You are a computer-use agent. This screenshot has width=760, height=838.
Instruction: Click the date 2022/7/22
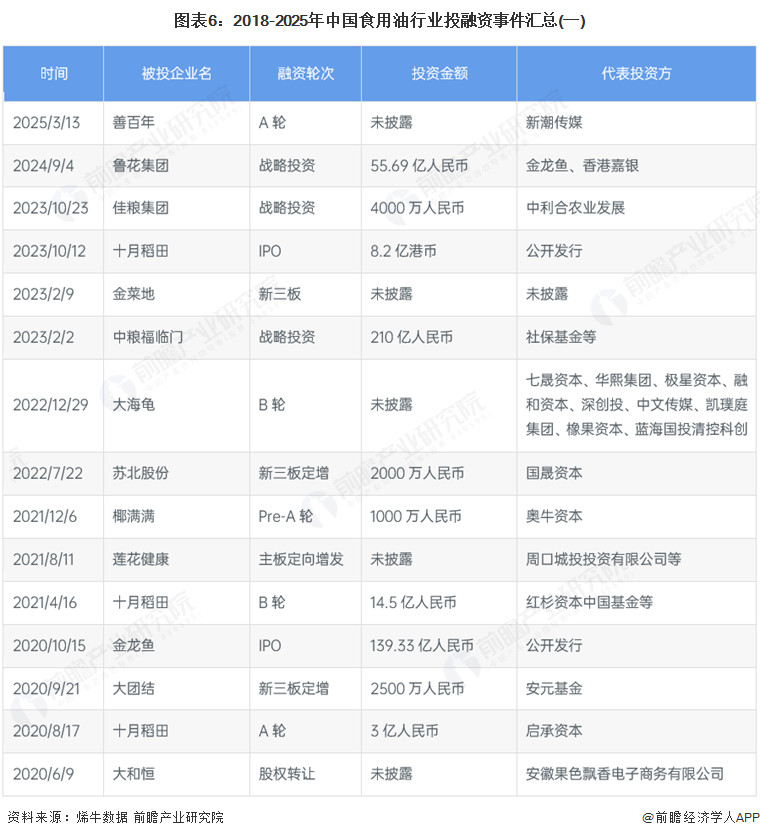(x=48, y=474)
